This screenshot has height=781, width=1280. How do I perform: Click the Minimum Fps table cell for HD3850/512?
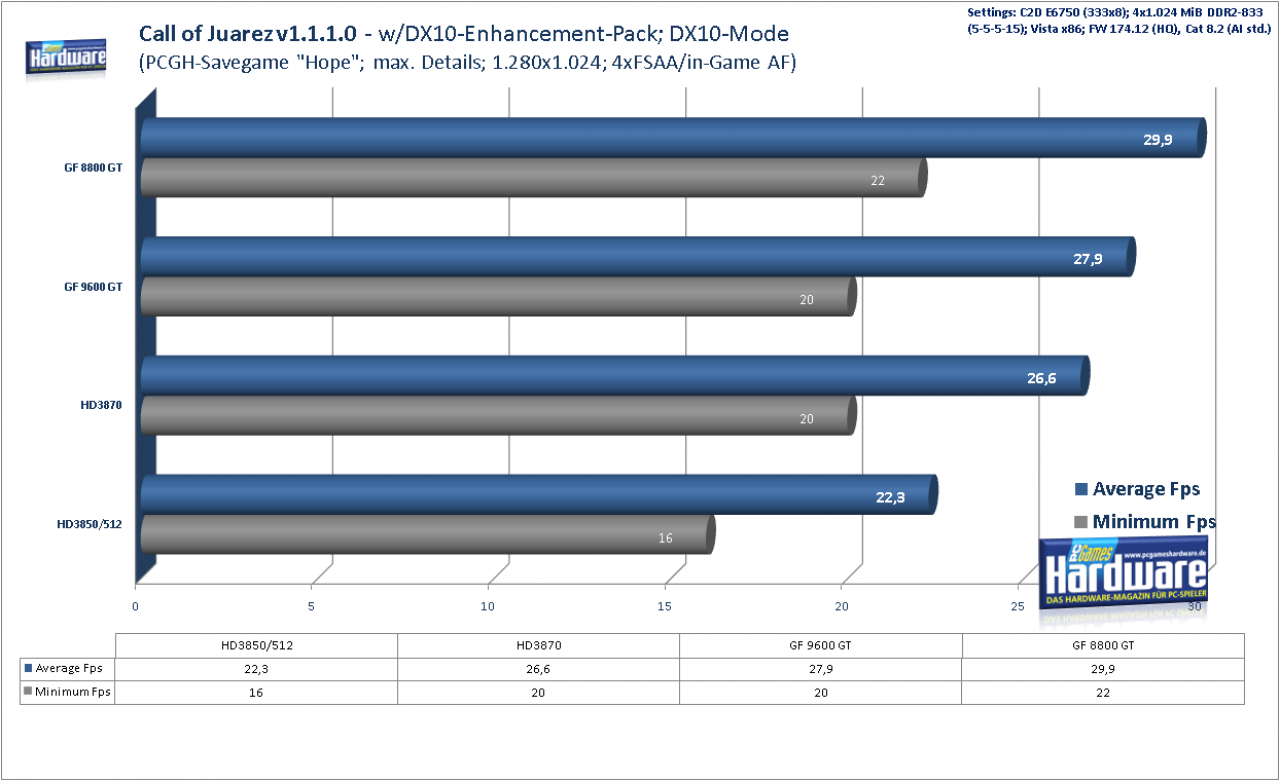[x=257, y=691]
